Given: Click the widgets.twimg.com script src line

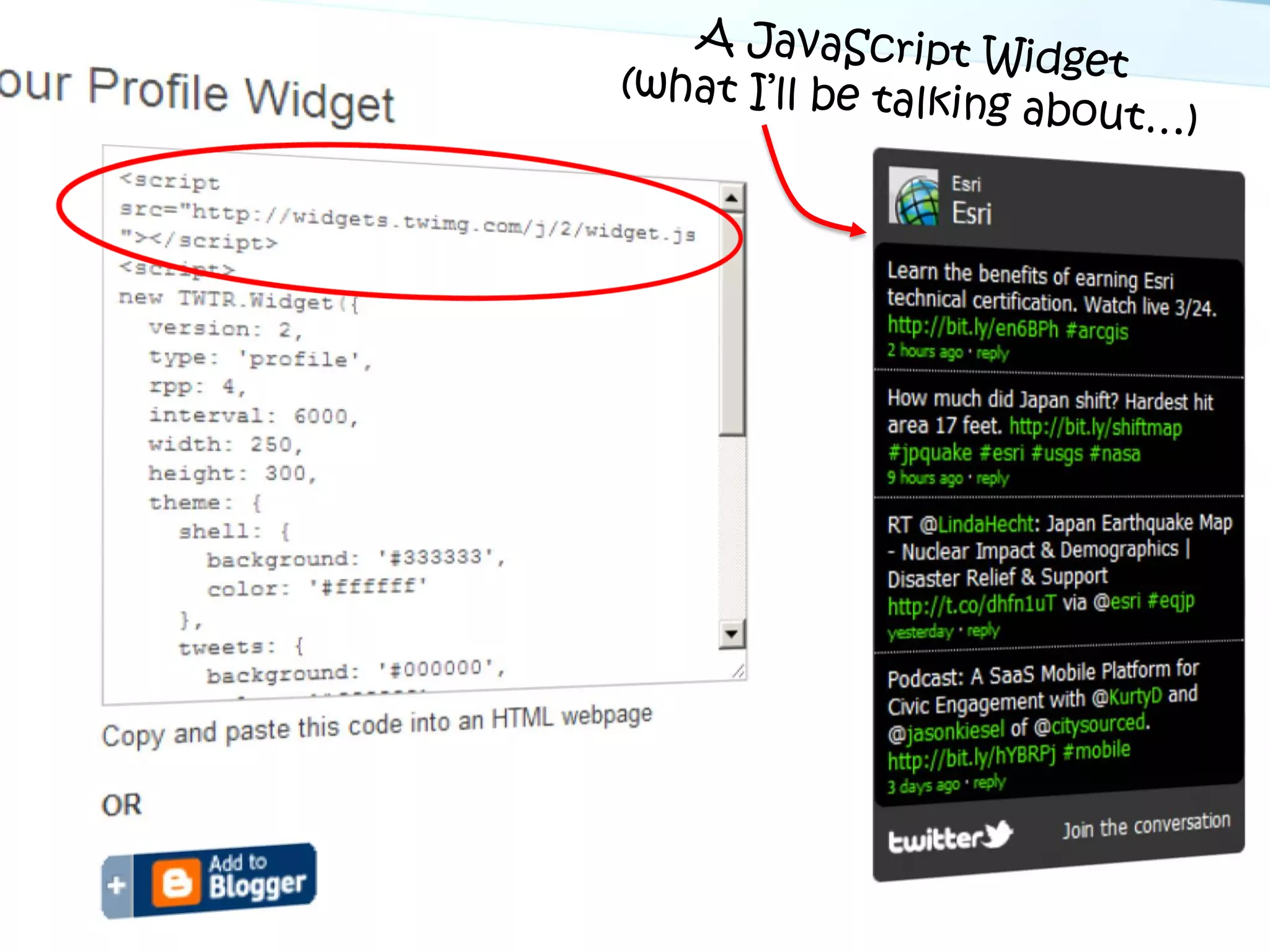Looking at the screenshot, I should [x=407, y=223].
